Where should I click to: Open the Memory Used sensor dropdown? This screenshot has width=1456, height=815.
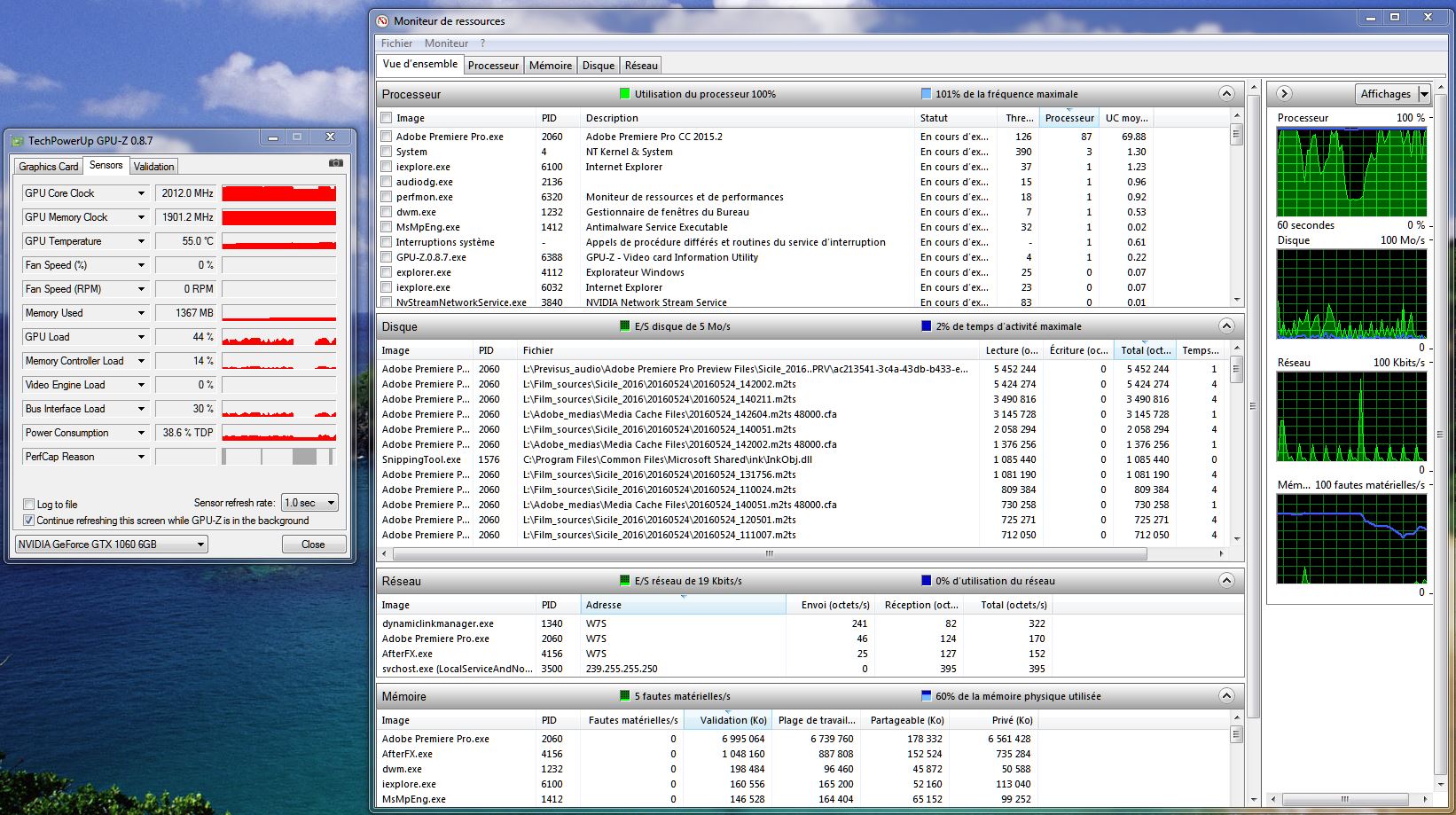click(140, 313)
